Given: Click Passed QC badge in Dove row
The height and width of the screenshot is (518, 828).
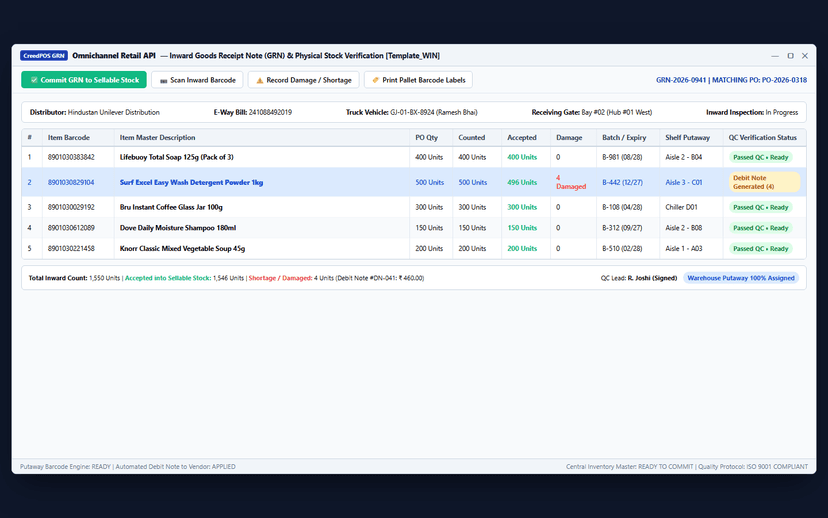Looking at the screenshot, I should click(760, 228).
